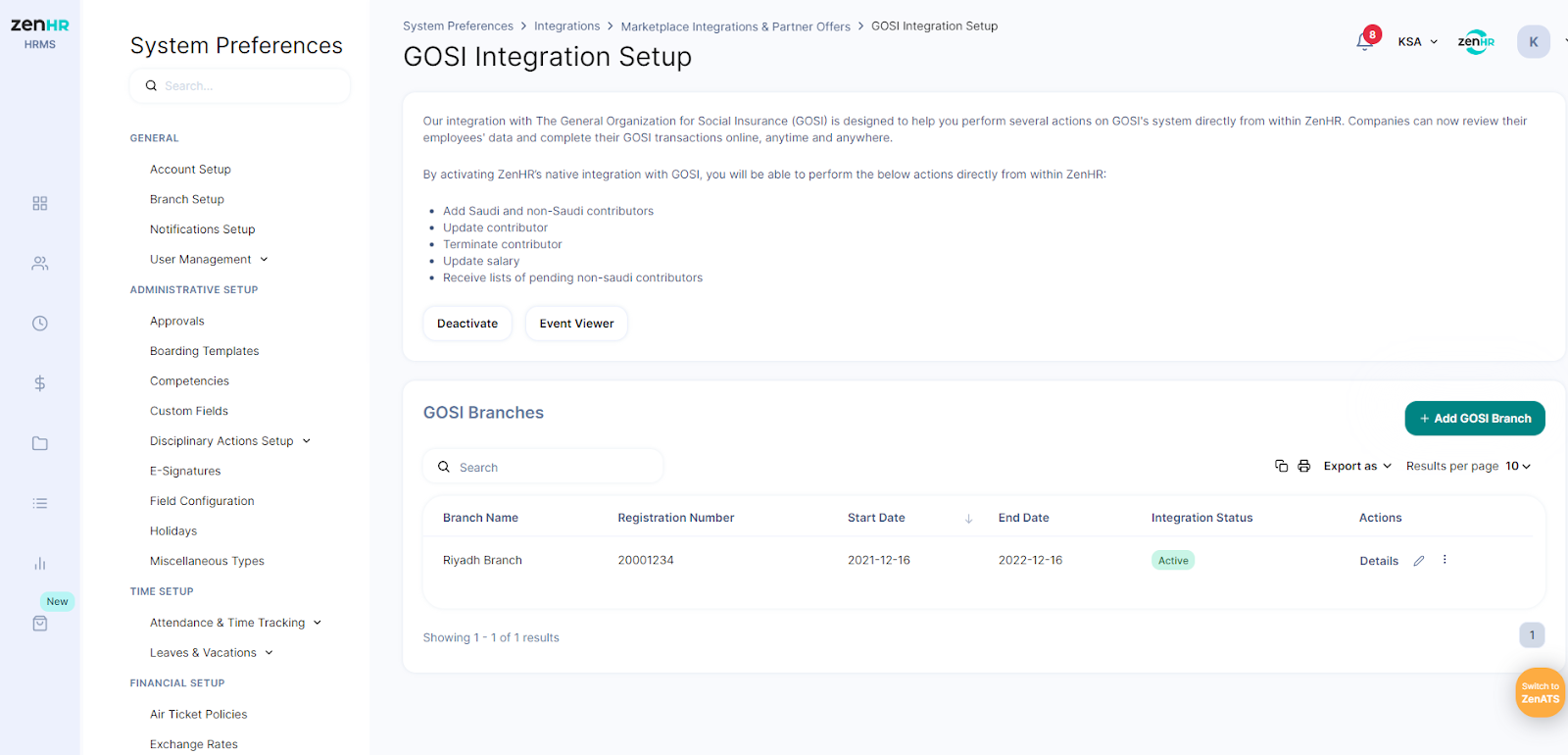
Task: Open the notifications bell icon
Action: 1364,41
